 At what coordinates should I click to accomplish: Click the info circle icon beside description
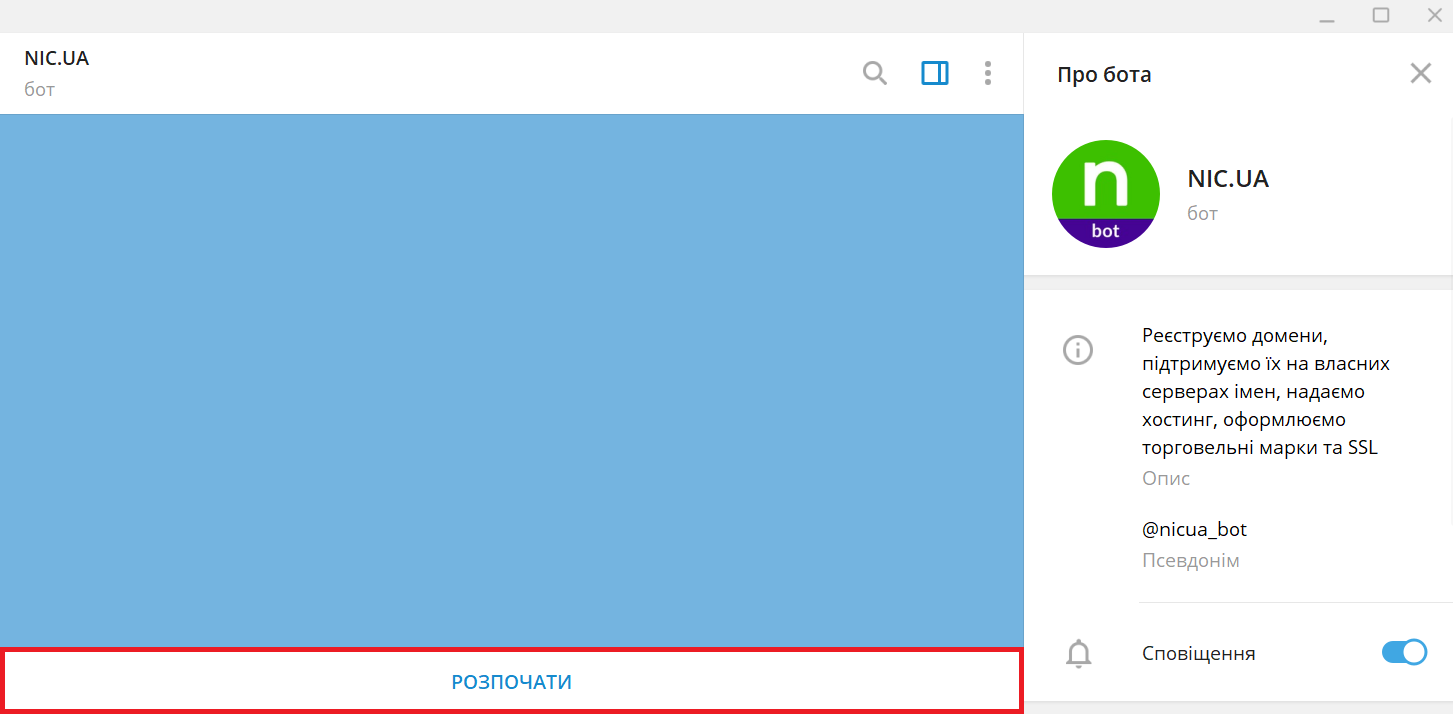tap(1078, 350)
